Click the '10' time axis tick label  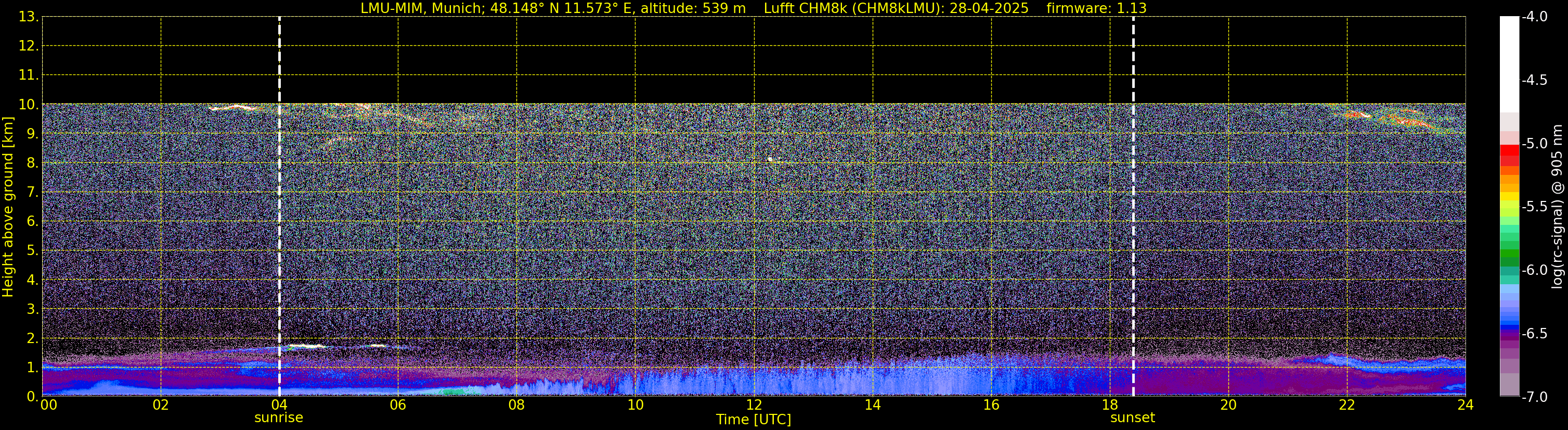click(636, 405)
